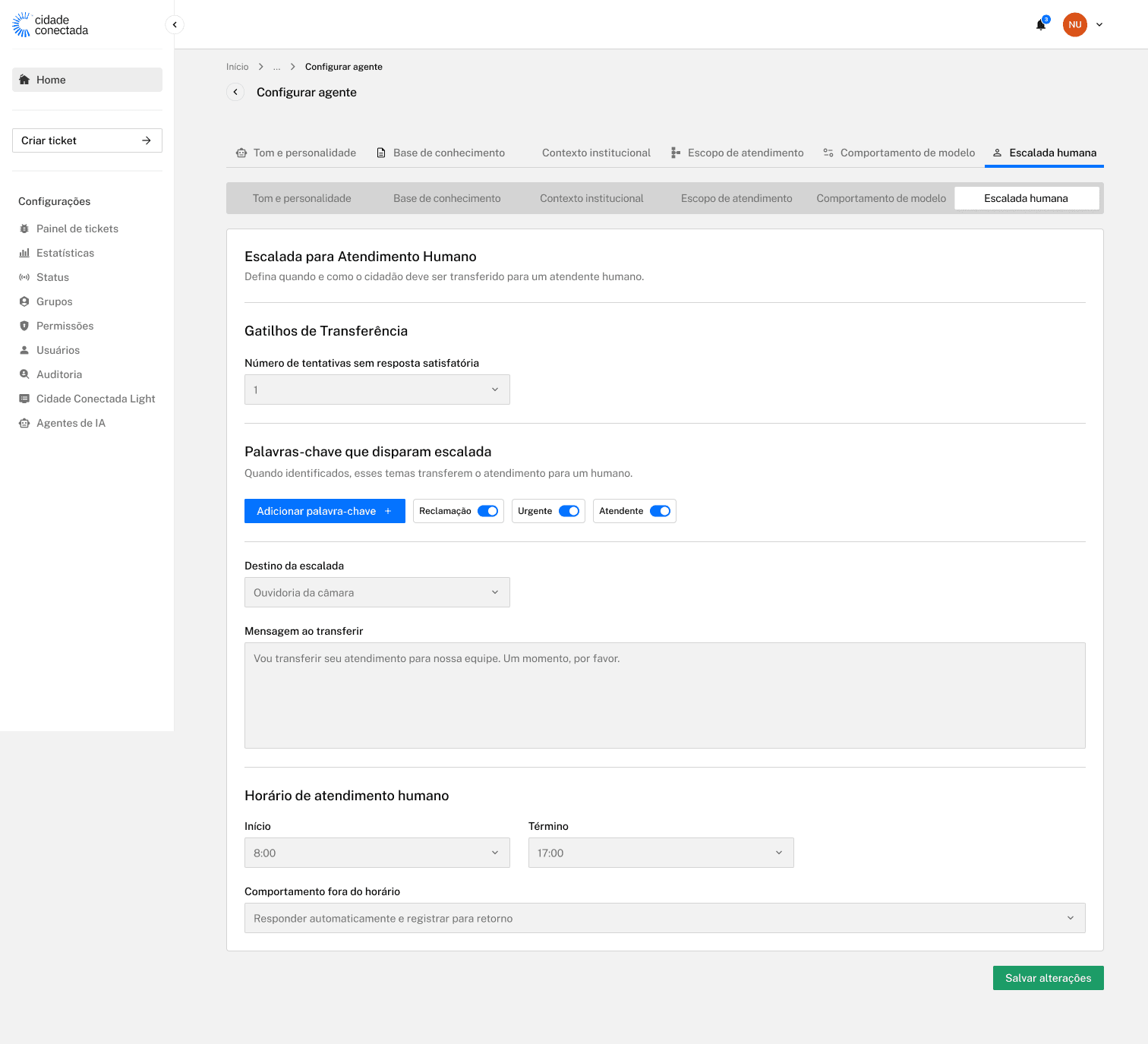
Task: Toggle the Urgente keyword switch
Action: click(x=569, y=511)
